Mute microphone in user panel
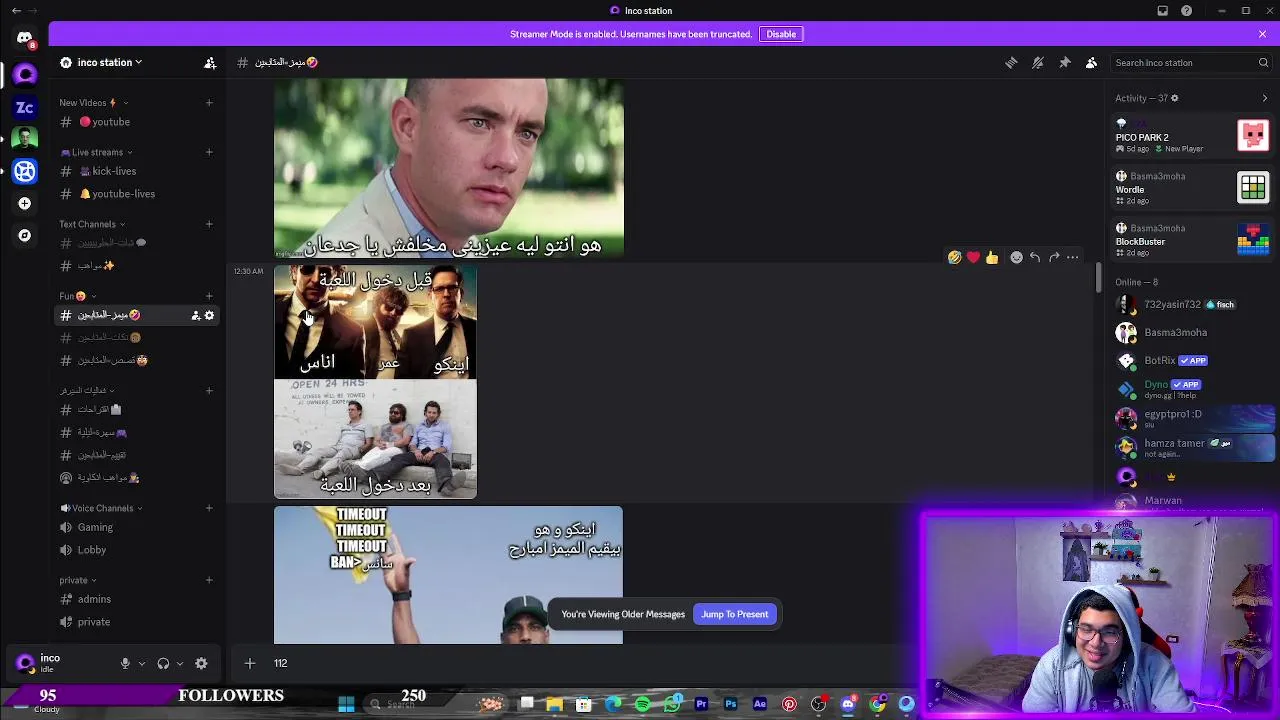This screenshot has width=1280, height=720. coord(125,663)
